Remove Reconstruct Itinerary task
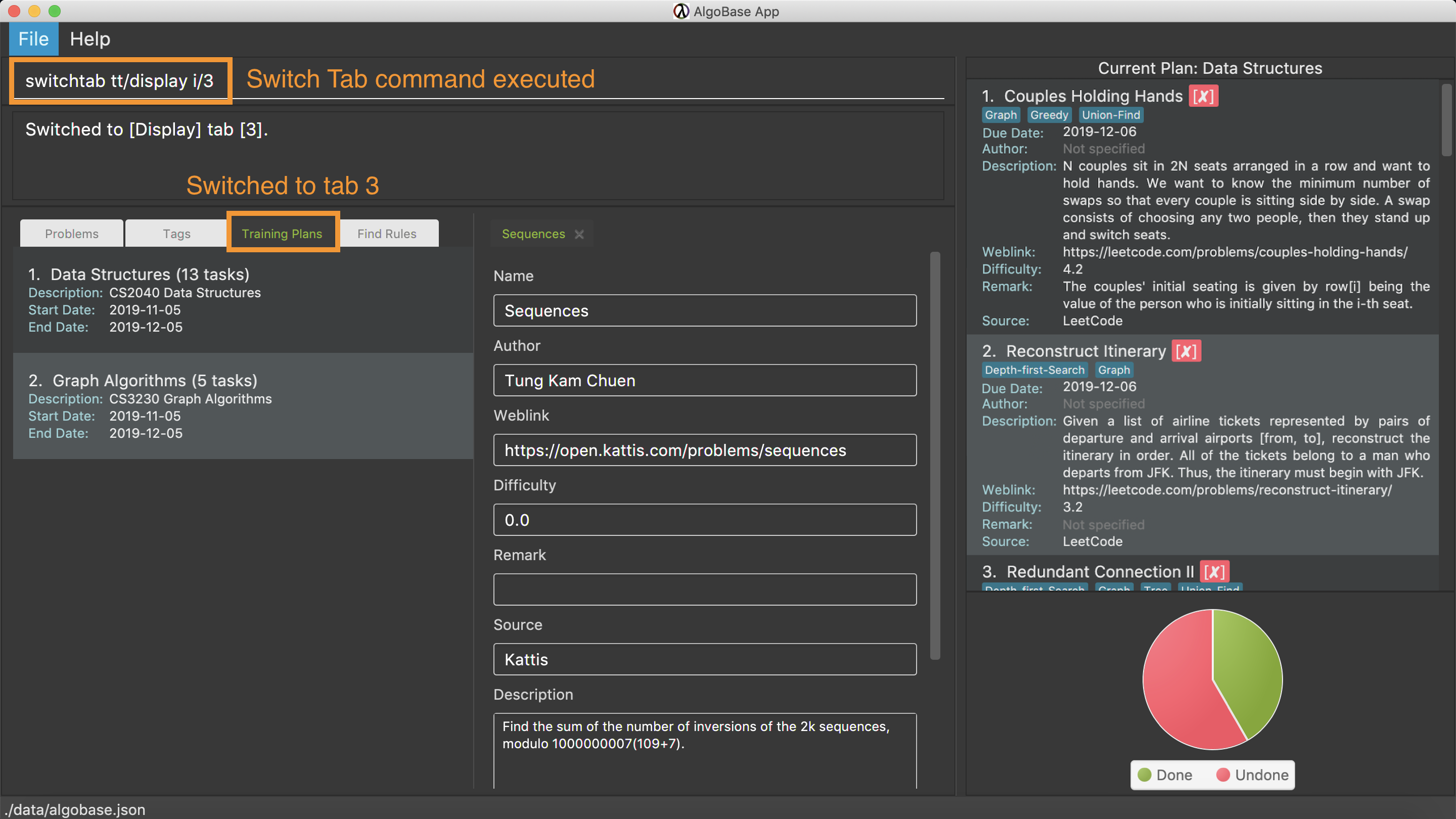The height and width of the screenshot is (819, 1456). click(x=1183, y=350)
